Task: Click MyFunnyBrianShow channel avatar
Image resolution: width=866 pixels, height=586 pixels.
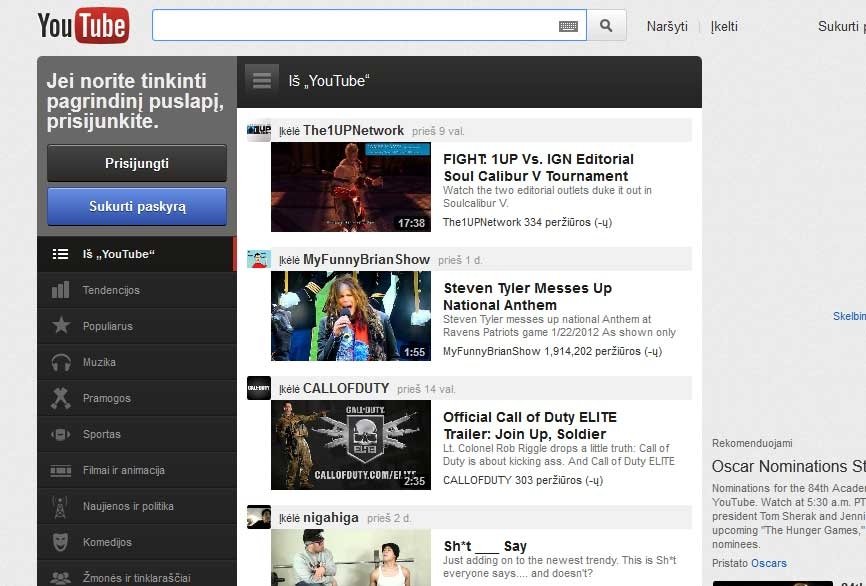Action: pyautogui.click(x=258, y=259)
